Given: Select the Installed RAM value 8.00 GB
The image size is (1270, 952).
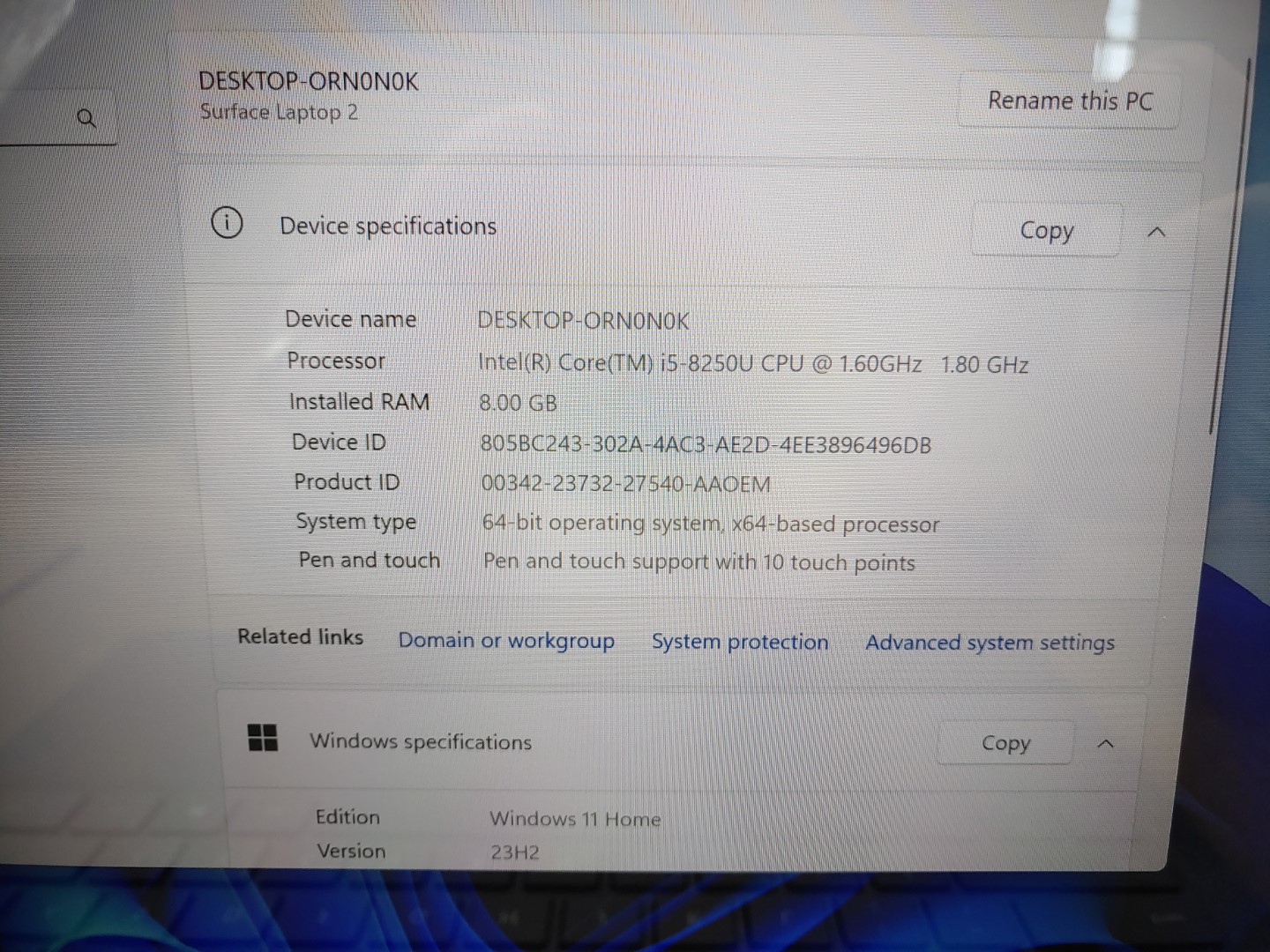Looking at the screenshot, I should tap(518, 403).
